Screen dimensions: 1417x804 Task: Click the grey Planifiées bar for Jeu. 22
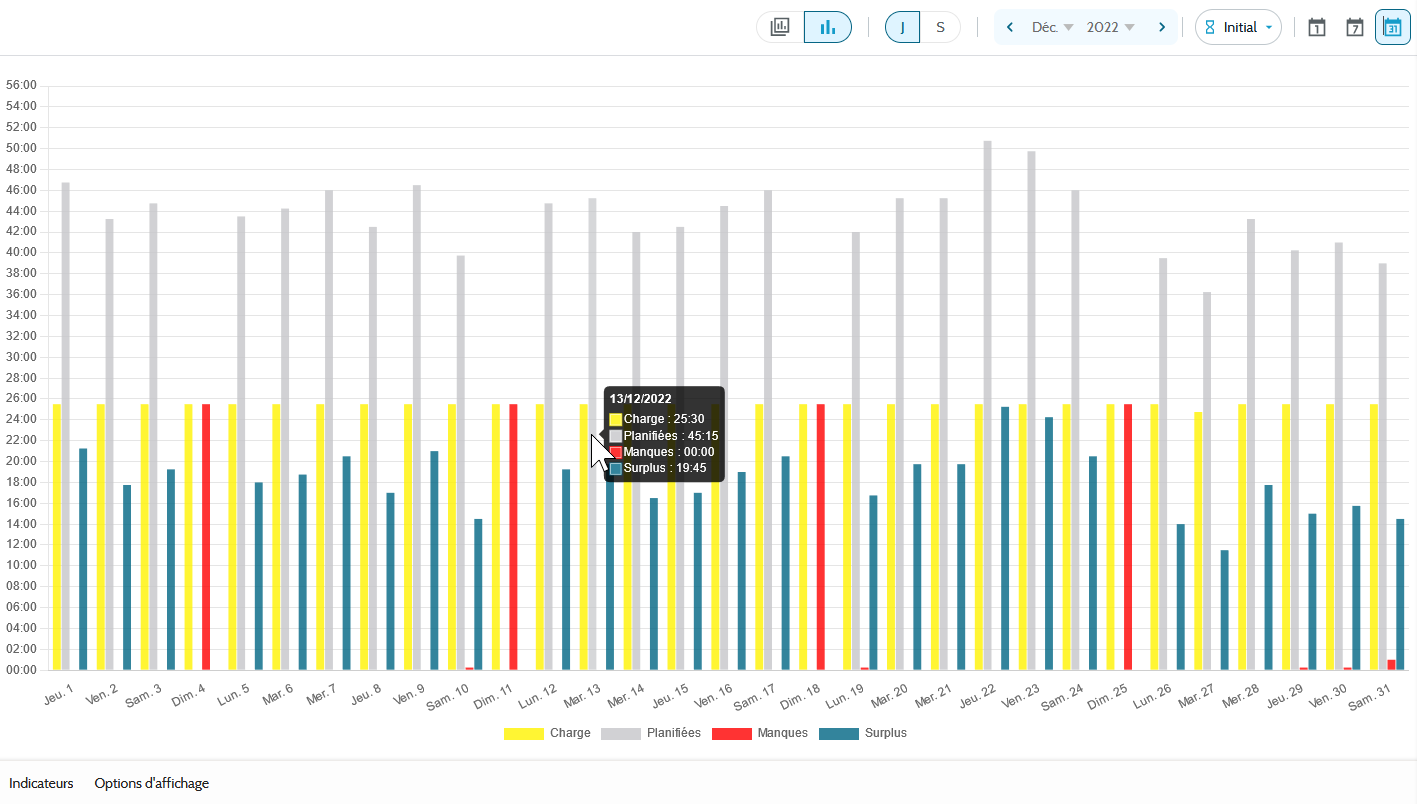click(x=987, y=405)
